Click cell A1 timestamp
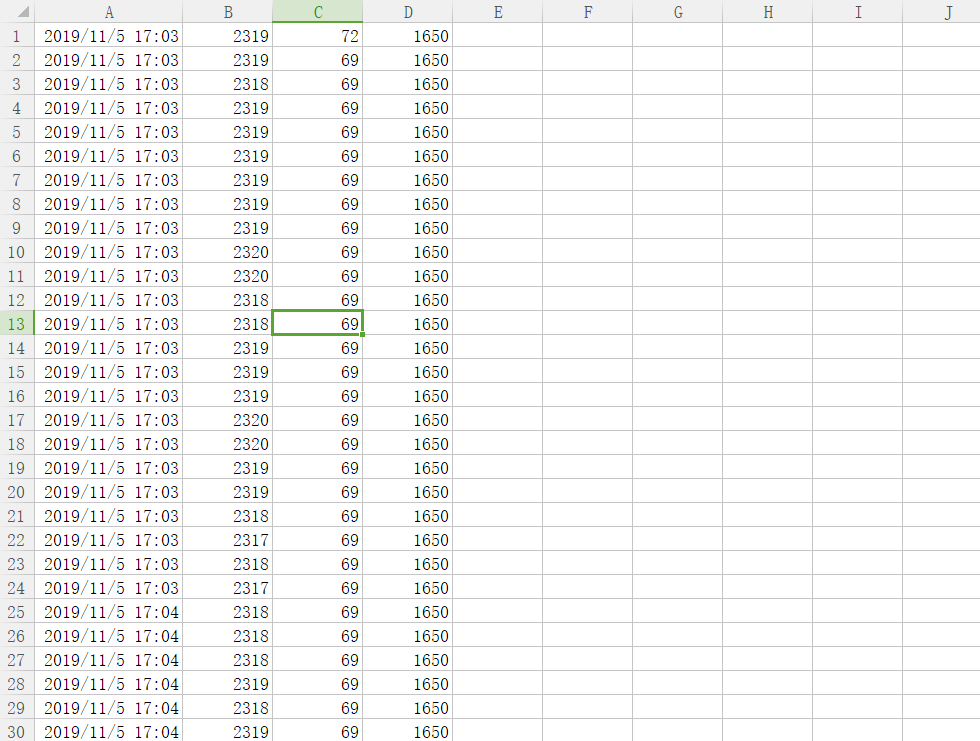Viewport: 980px width, 741px height. pos(109,36)
